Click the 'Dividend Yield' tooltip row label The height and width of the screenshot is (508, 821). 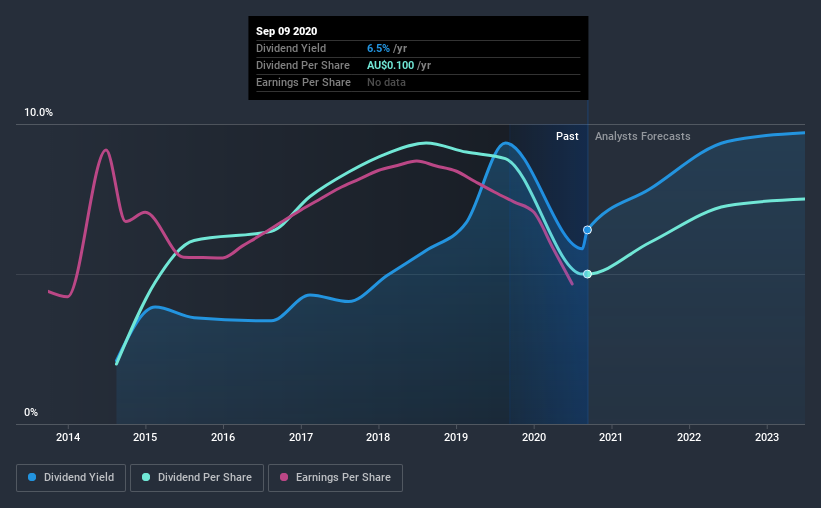[291, 48]
